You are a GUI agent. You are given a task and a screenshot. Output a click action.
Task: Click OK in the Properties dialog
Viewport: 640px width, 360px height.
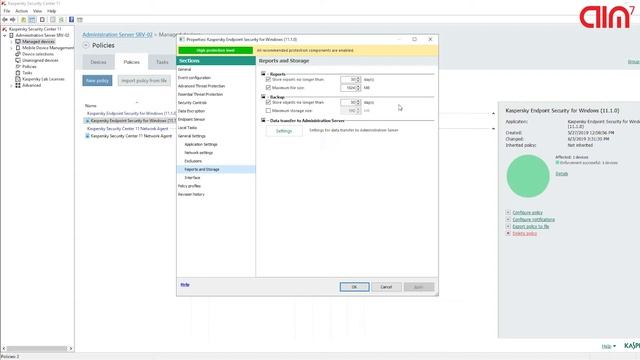[354, 287]
